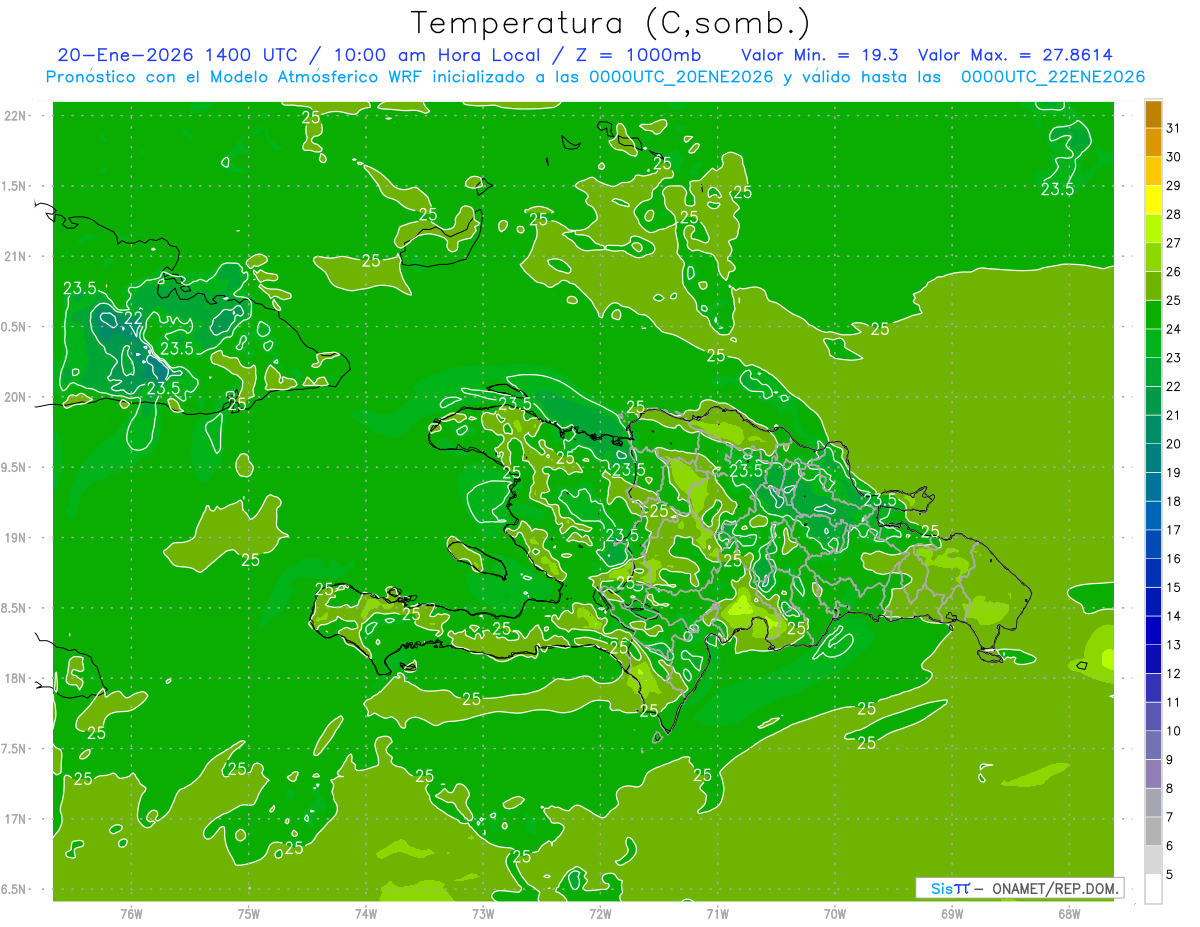Click the yellow color bar segment between 28 and 29
This screenshot has height=927, width=1200.
[1153, 200]
